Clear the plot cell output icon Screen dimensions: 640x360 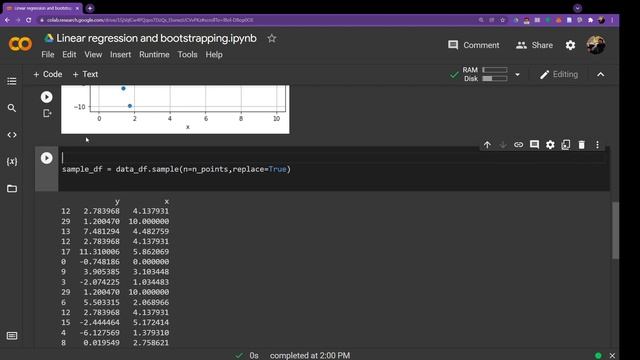pos(47,113)
